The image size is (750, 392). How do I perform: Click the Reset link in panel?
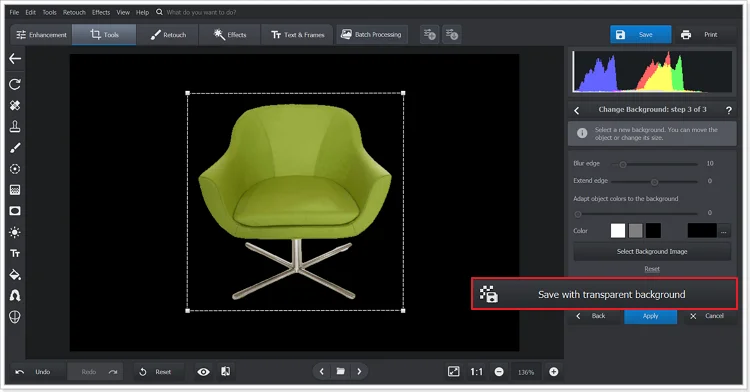652,269
